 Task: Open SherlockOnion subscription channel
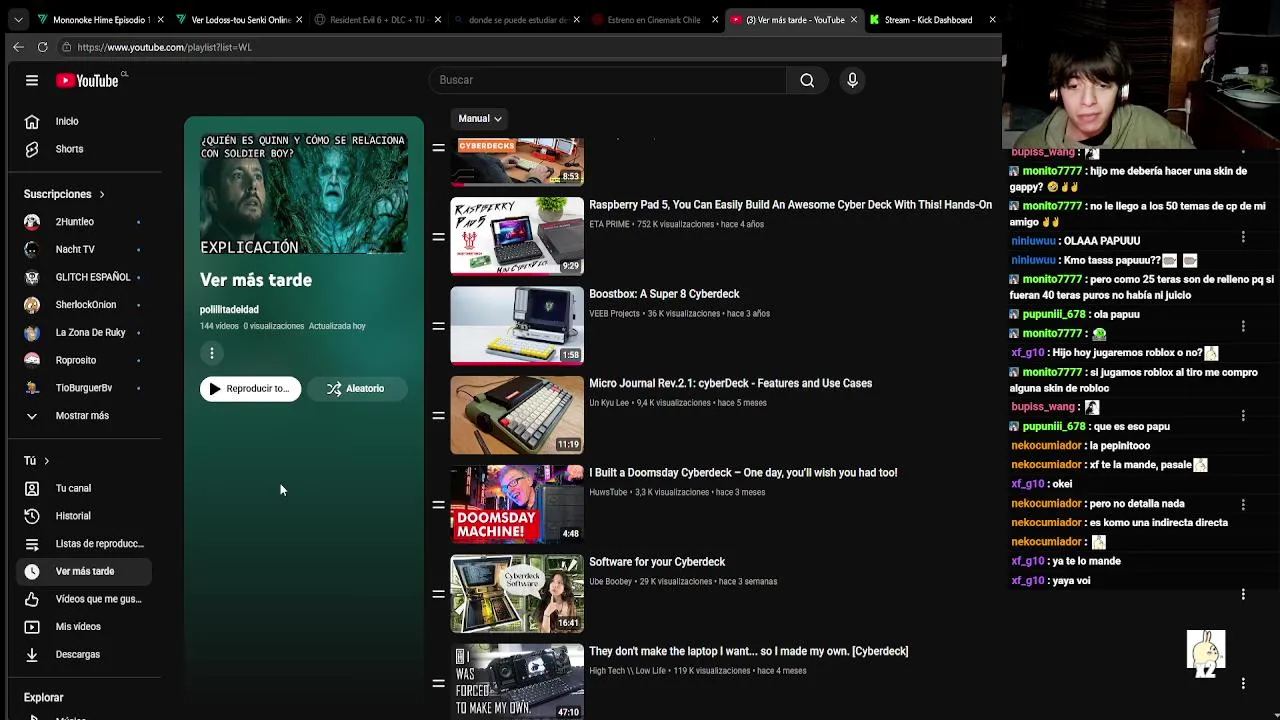[x=84, y=305]
